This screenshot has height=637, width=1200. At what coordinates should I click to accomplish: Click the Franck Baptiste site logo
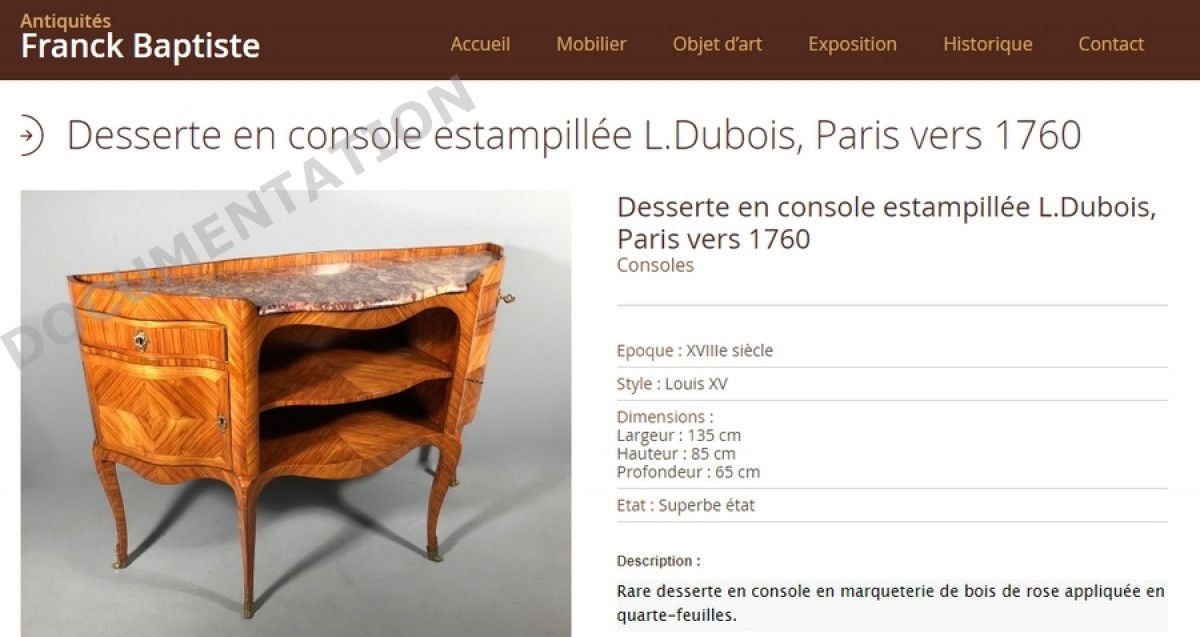[140, 47]
